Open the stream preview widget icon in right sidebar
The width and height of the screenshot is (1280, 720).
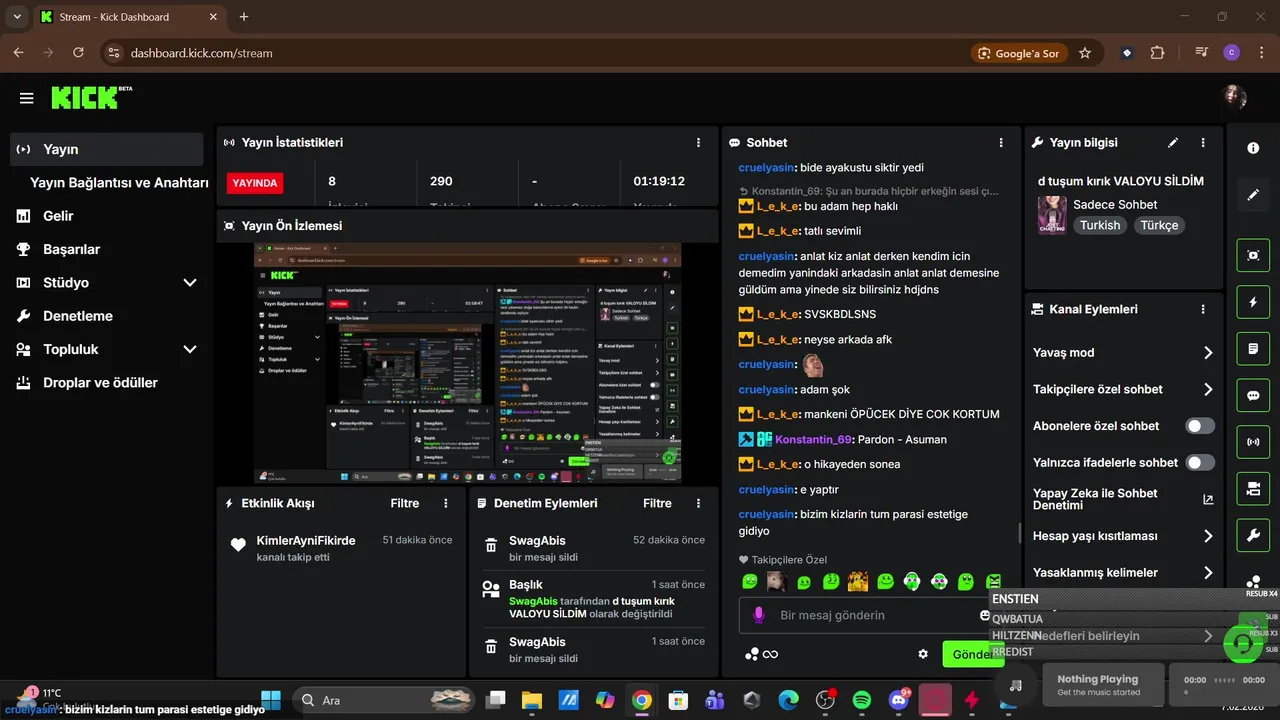(1253, 255)
